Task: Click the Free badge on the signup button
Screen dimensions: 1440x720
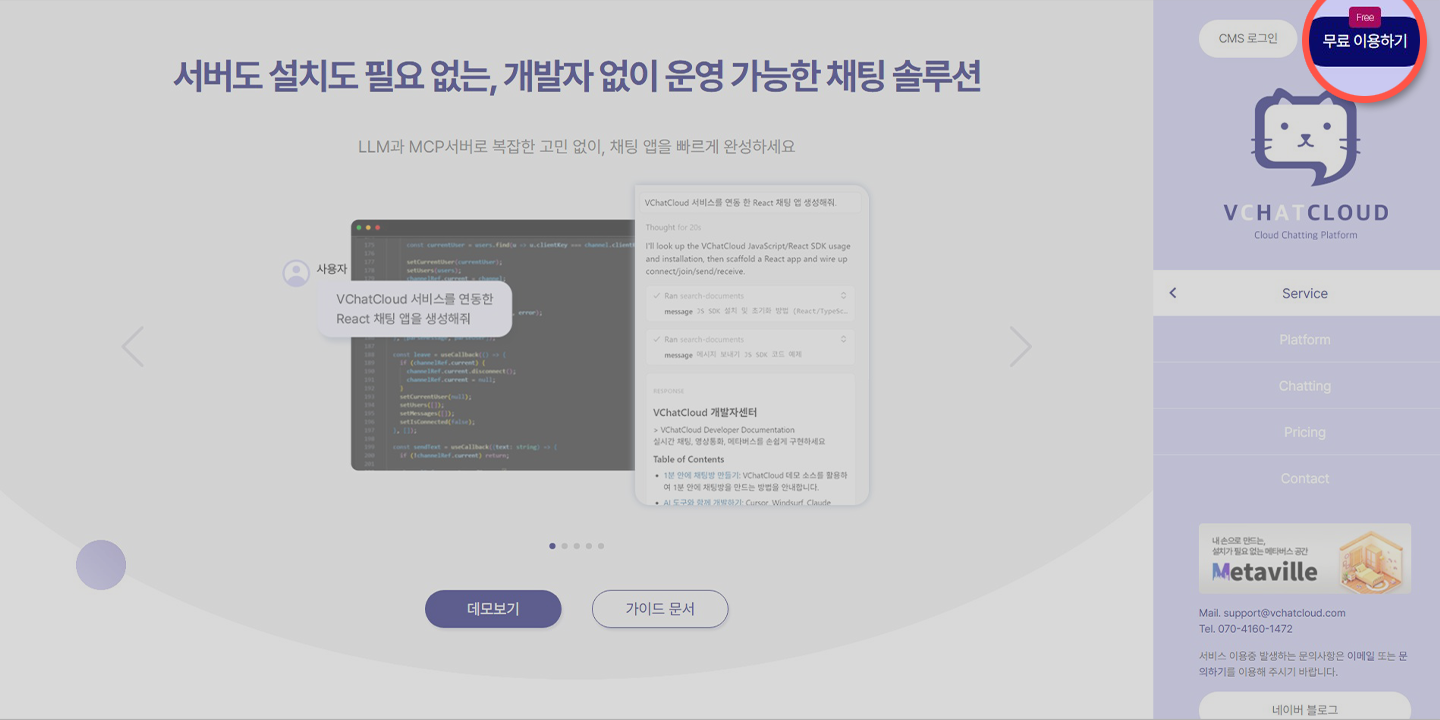Action: click(x=1365, y=17)
